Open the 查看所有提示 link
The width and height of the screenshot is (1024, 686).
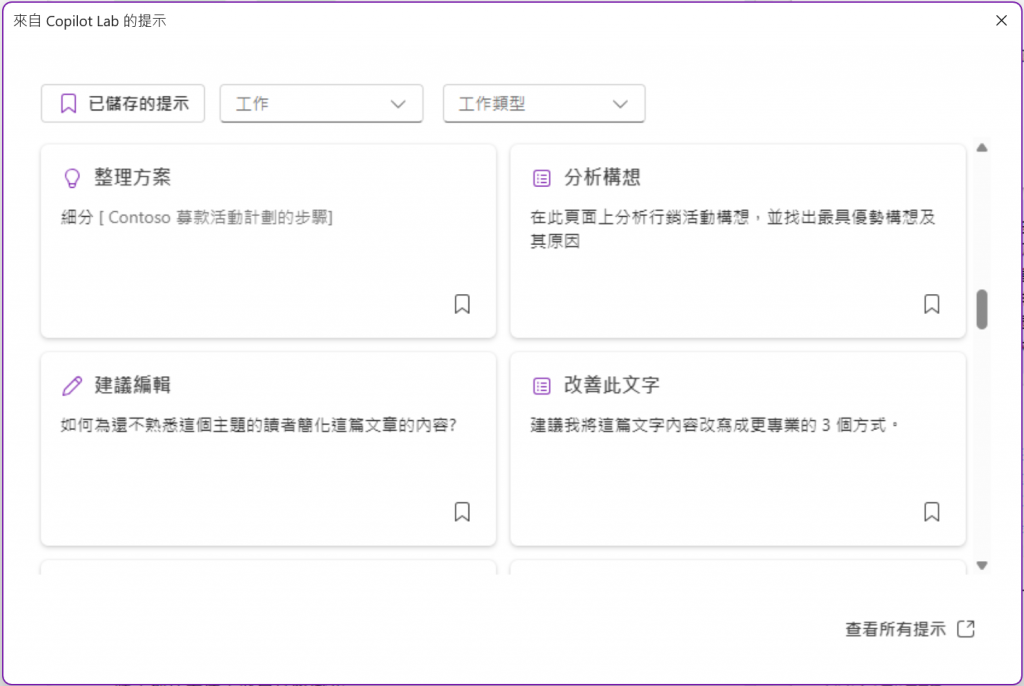910,629
